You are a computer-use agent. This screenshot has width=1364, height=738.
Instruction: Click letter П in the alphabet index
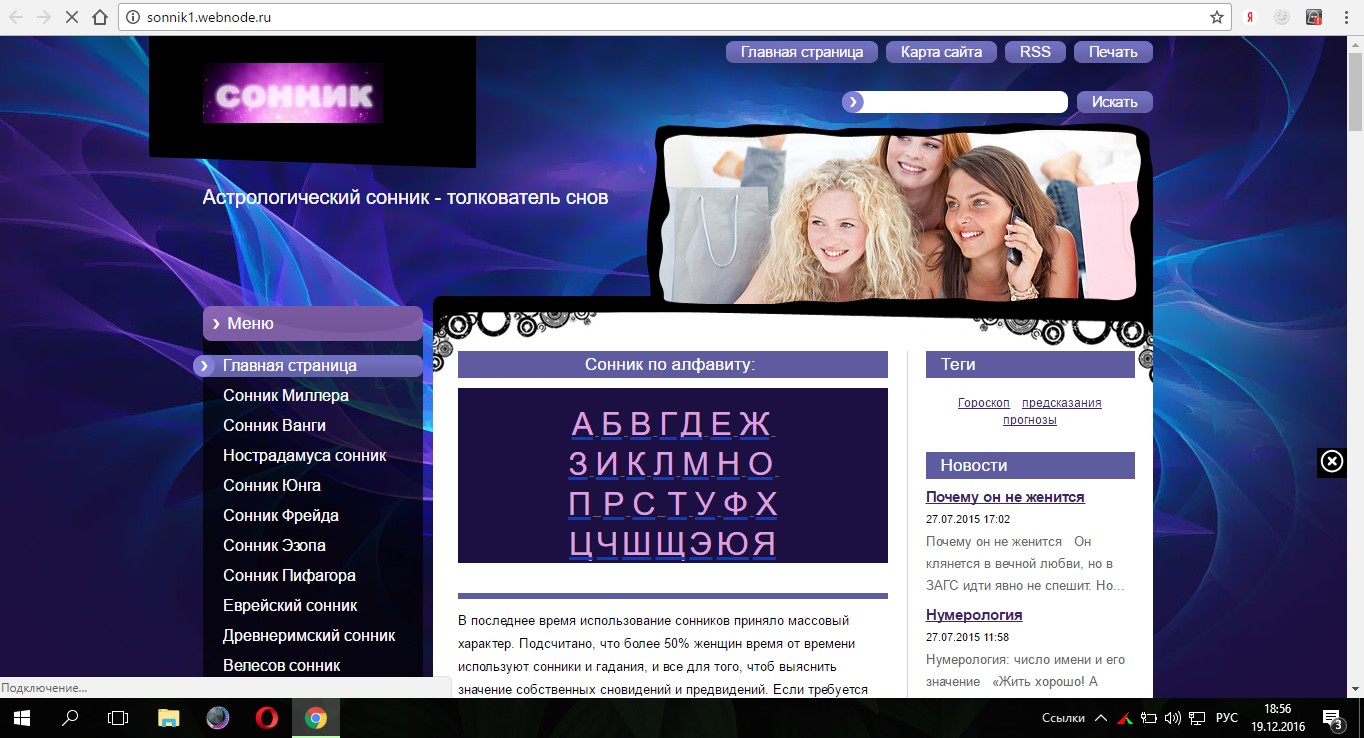pos(581,503)
